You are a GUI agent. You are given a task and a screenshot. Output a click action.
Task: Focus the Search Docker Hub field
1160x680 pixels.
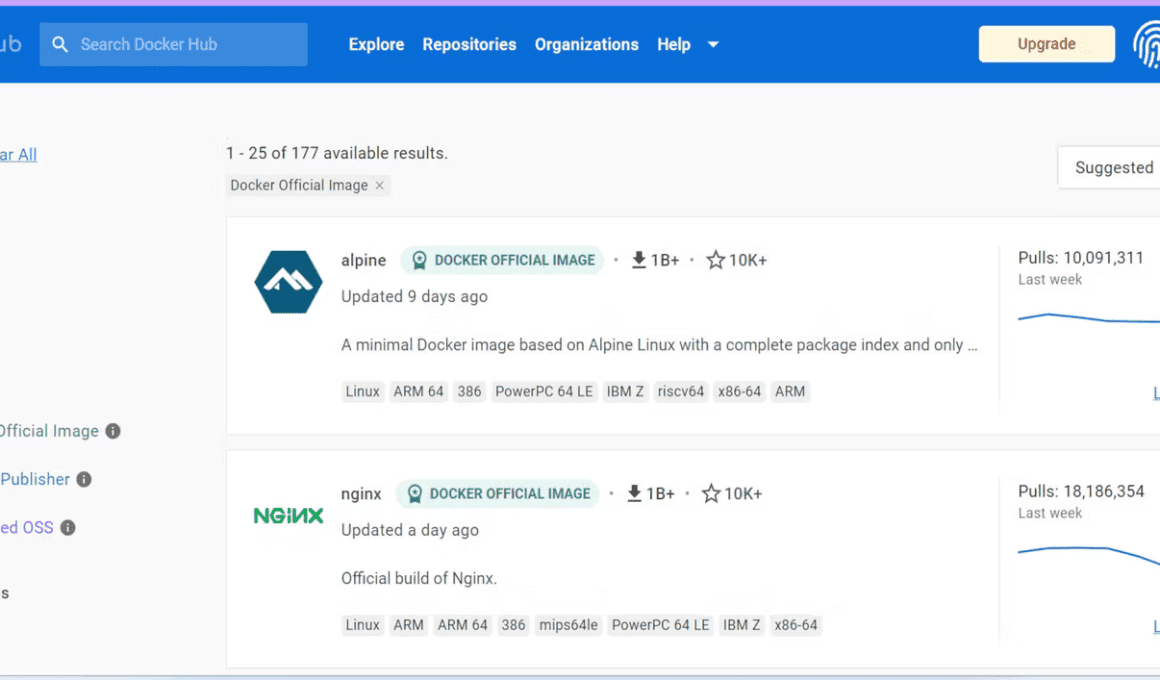173,44
